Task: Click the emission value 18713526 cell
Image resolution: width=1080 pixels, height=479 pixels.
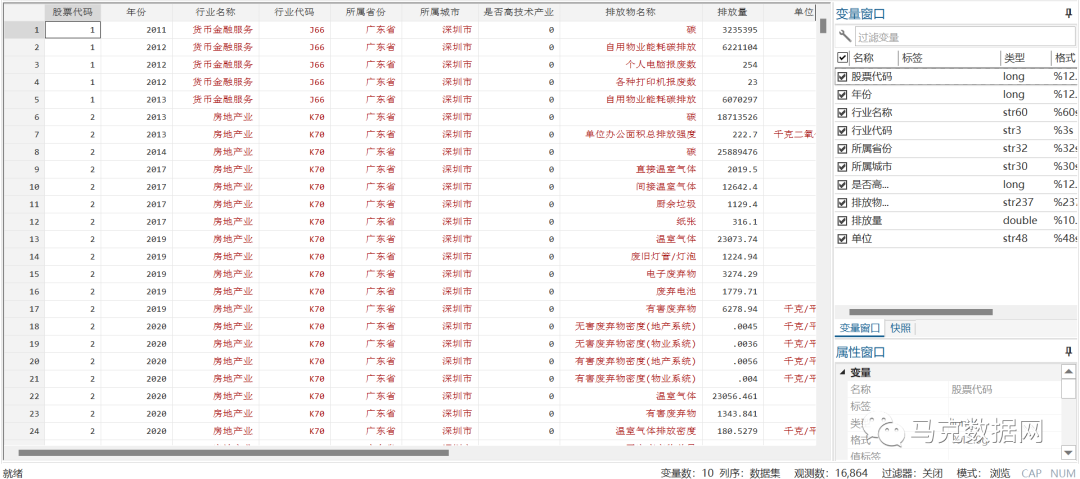Action: point(733,117)
